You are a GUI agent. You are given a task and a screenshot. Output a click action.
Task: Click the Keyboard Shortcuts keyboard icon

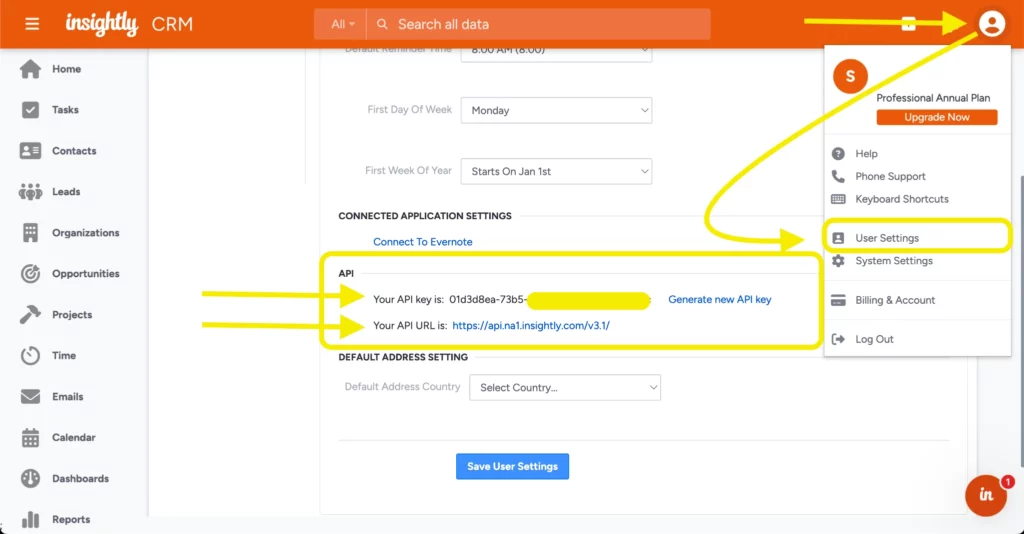point(838,199)
